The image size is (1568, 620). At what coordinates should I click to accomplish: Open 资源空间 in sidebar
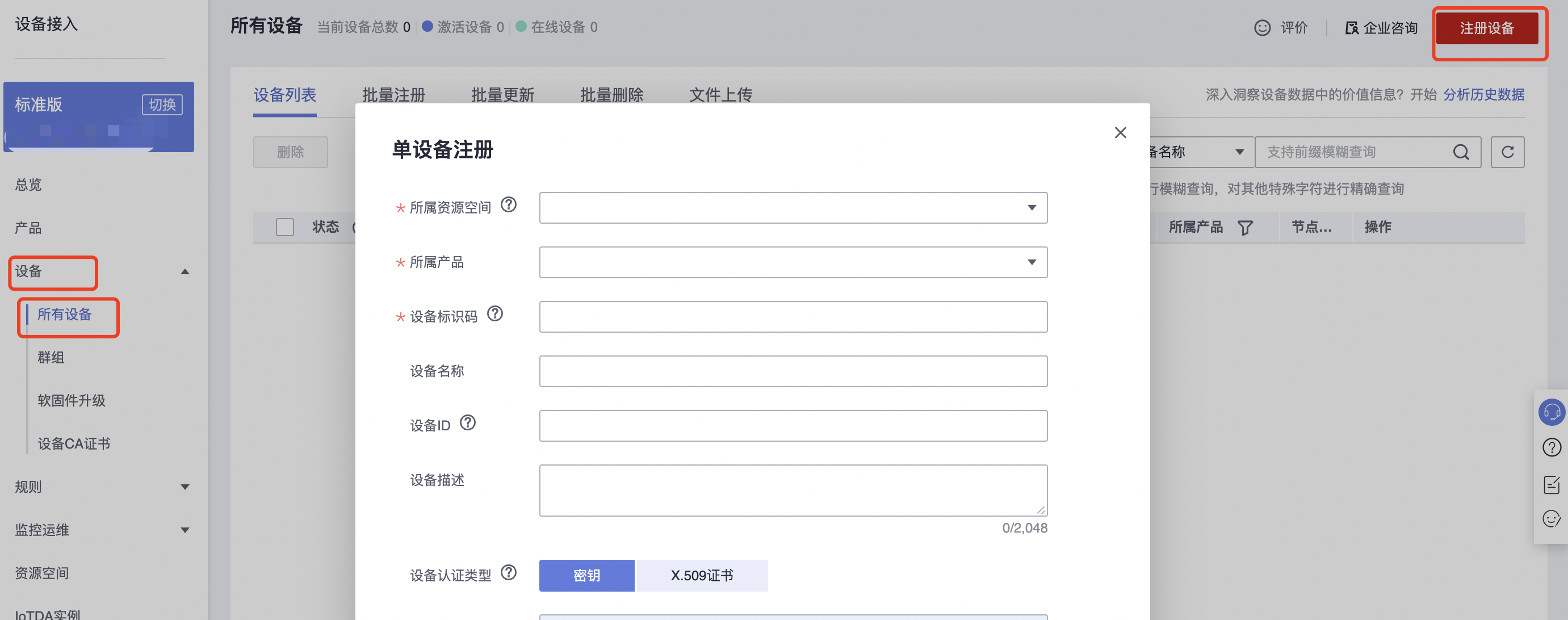(41, 573)
